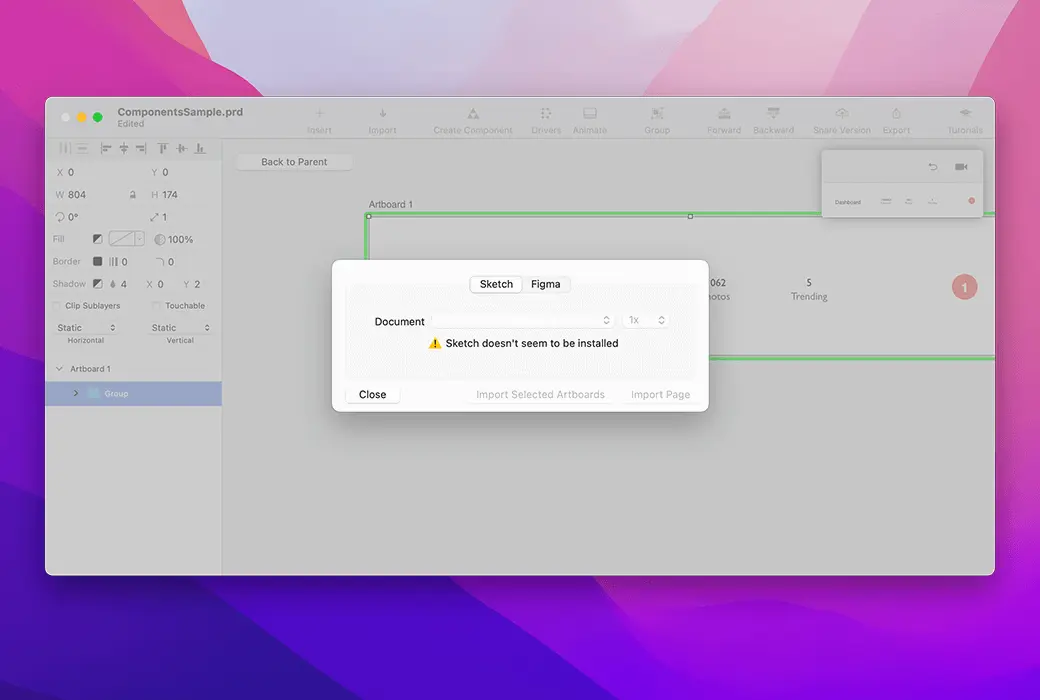Click the Import Page button
The width and height of the screenshot is (1040, 700).
pos(661,394)
